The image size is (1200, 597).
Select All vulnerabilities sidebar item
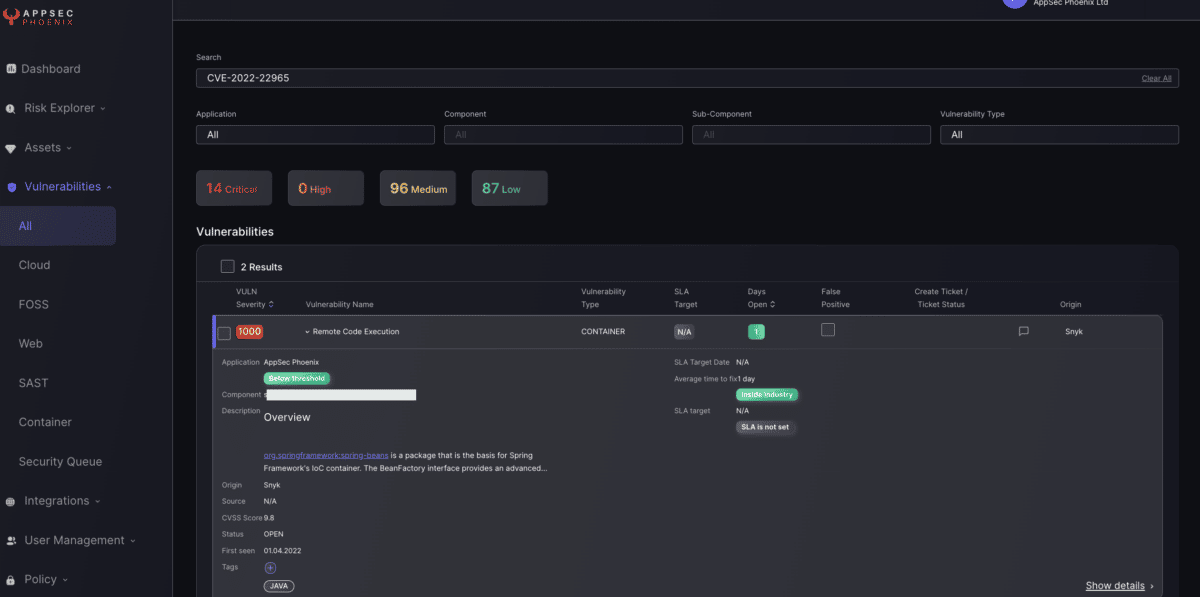[58, 226]
